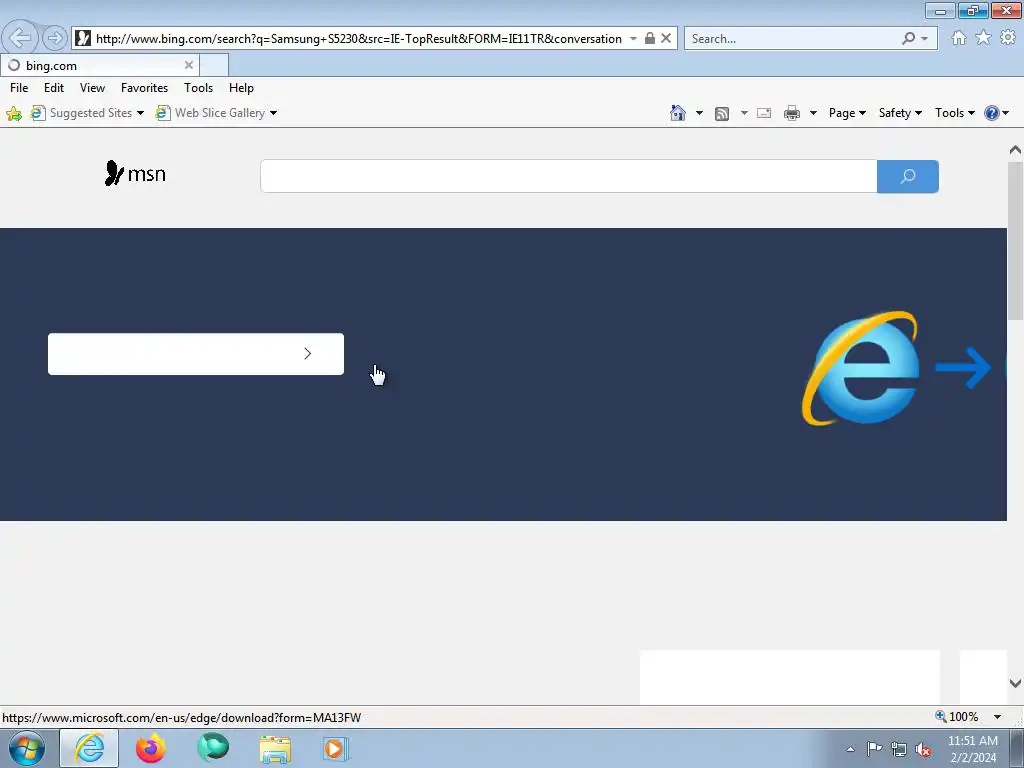The height and width of the screenshot is (768, 1024).
Task: Click the msn logo
Action: [x=135, y=174]
